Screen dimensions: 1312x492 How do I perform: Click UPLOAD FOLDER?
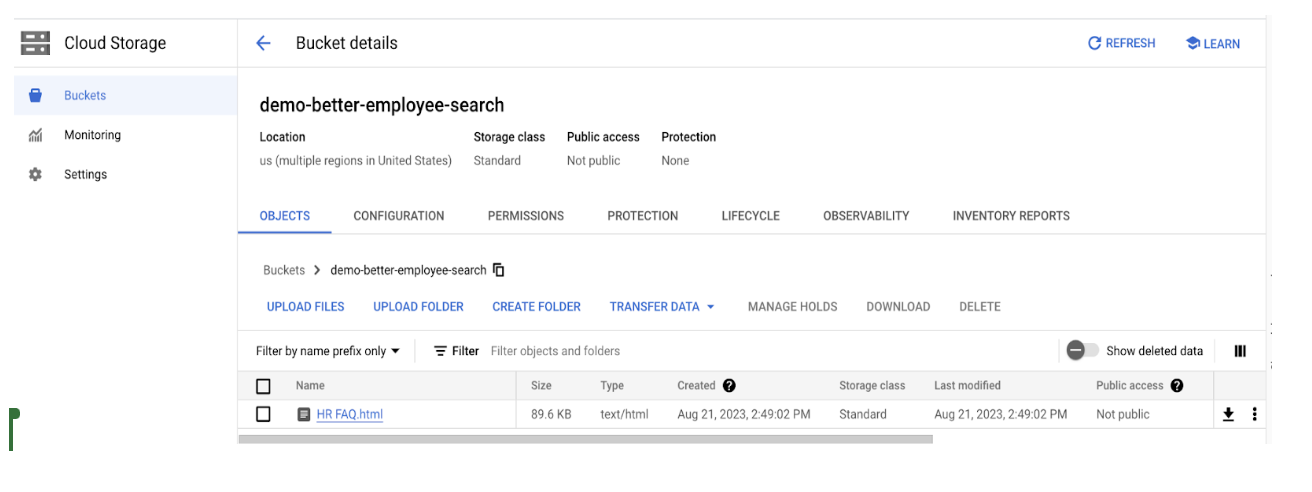click(419, 306)
